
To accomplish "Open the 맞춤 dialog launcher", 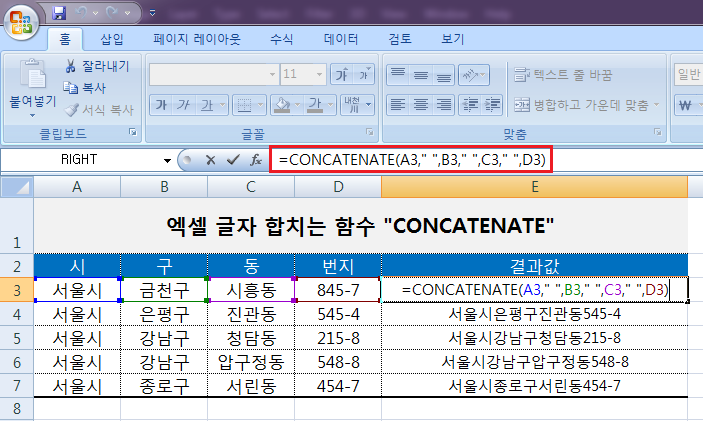I will (657, 132).
